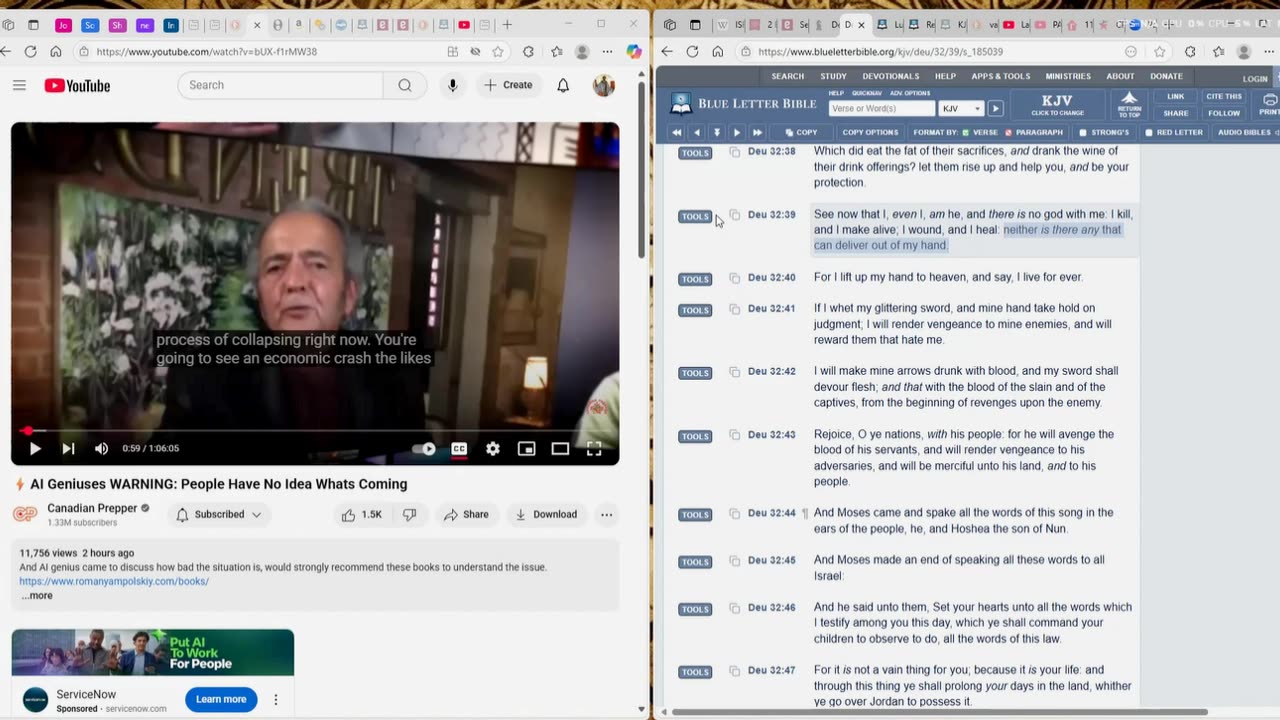
Task: Open the Copilot icon in the left browser
Action: (634, 52)
